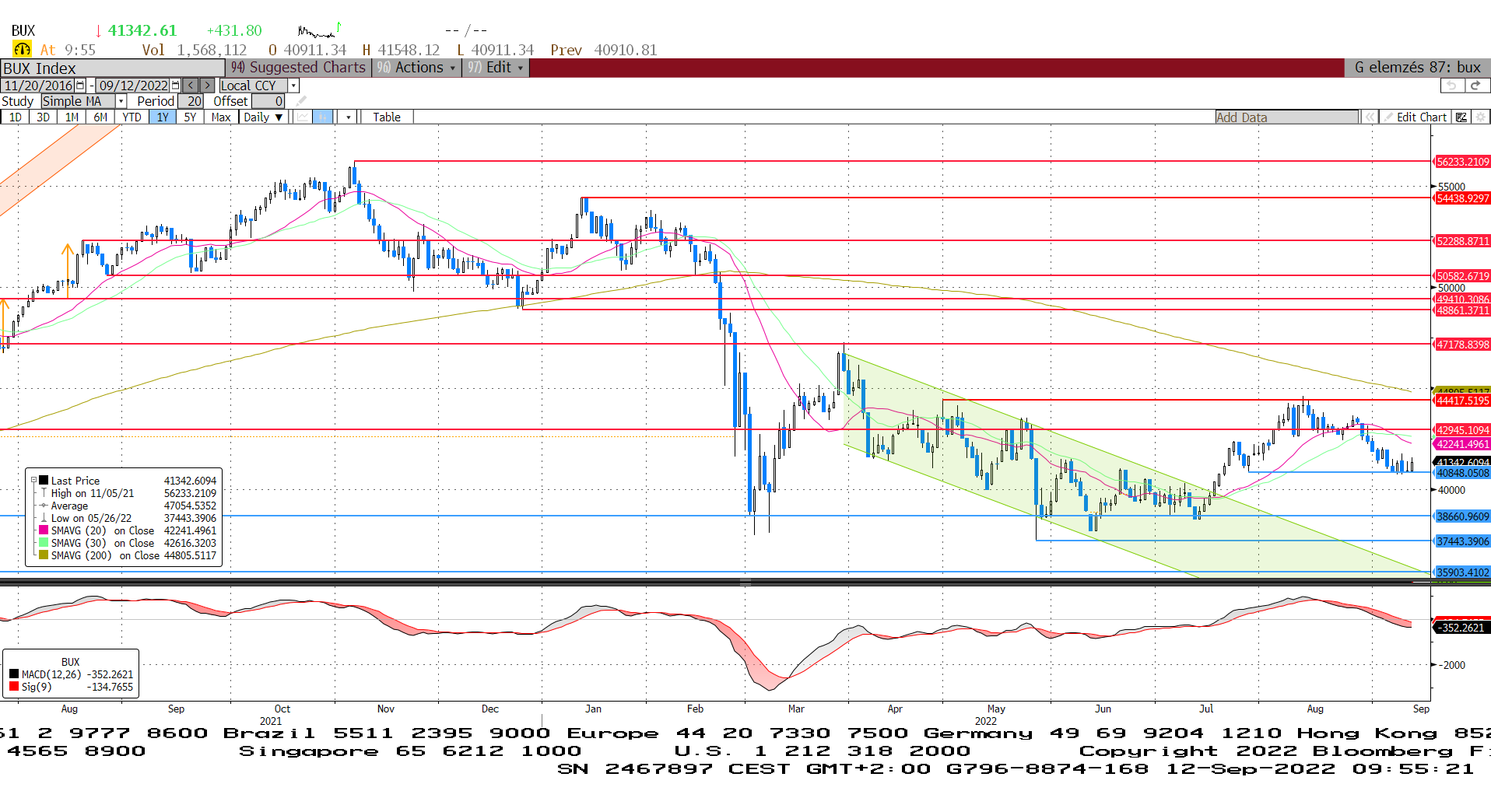
Task: Click the Period value field 20
Action: (x=191, y=101)
